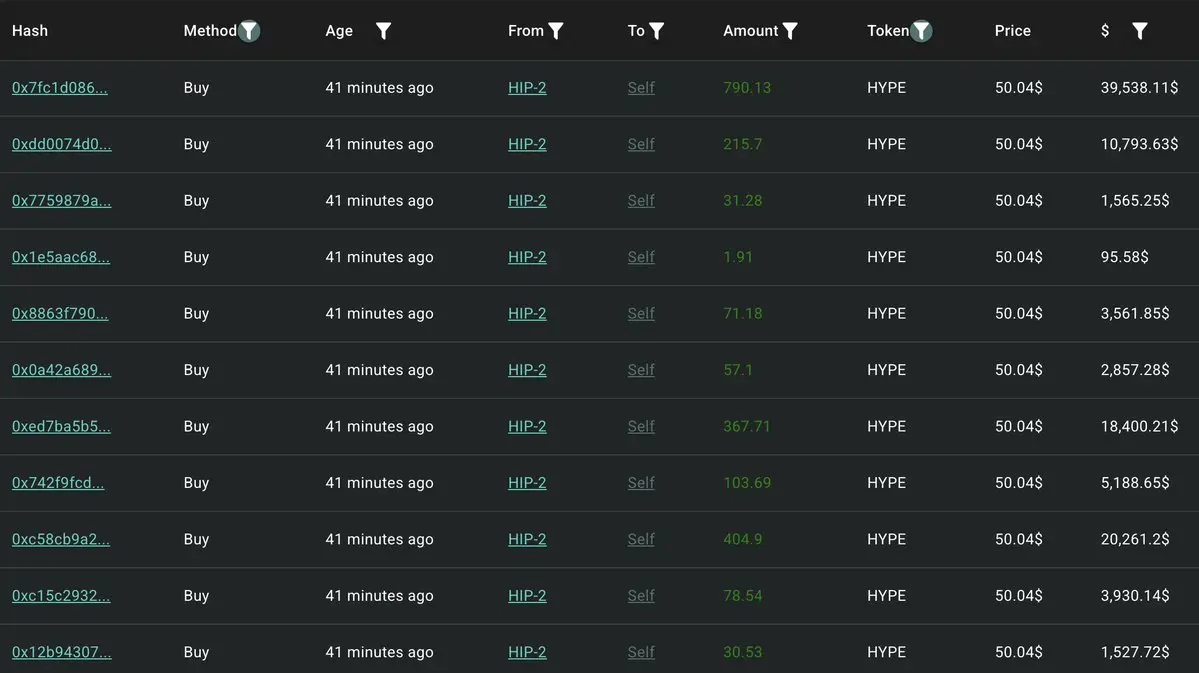The height and width of the screenshot is (673, 1199).
Task: Select the Hash column header
Action: tap(30, 31)
